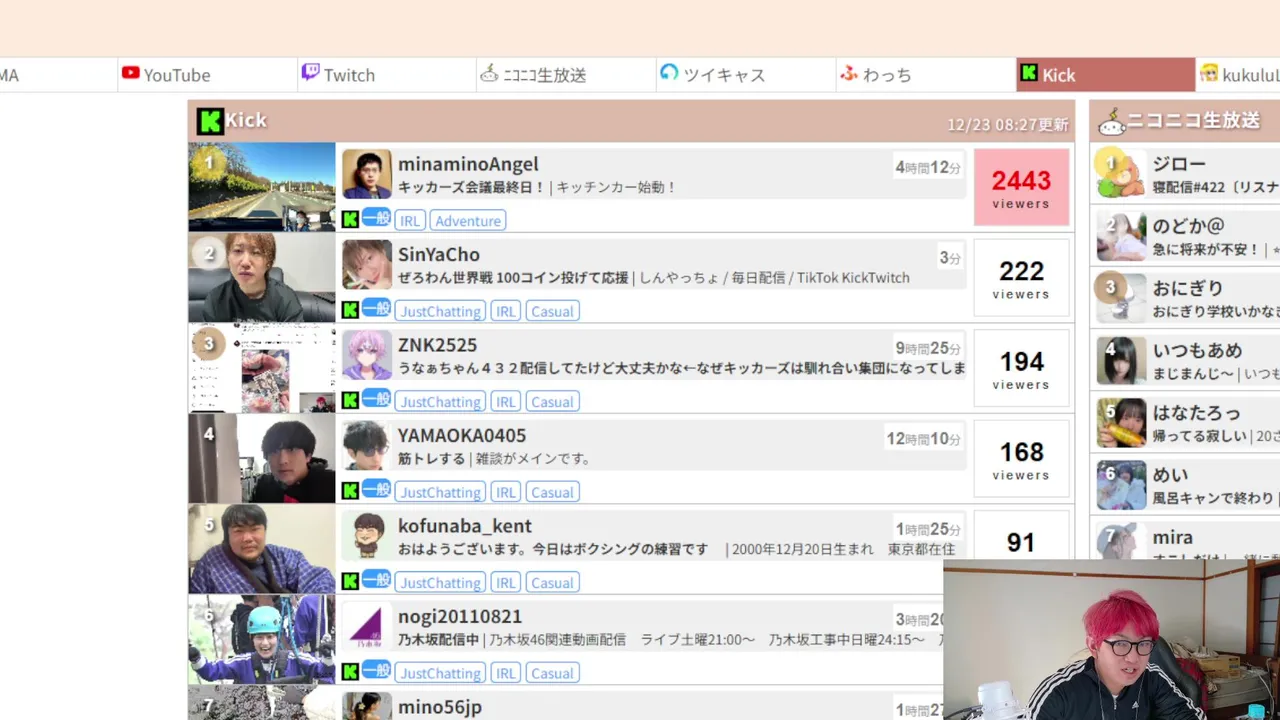This screenshot has height=720, width=1280.
Task: Click the 筋トレする stream title text
Action: [432, 459]
